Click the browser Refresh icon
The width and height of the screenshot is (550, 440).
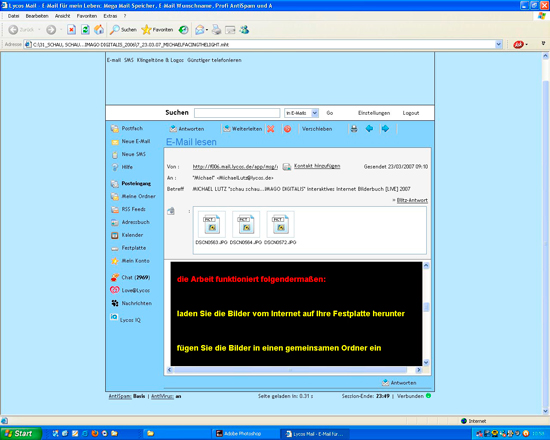tap(85, 30)
